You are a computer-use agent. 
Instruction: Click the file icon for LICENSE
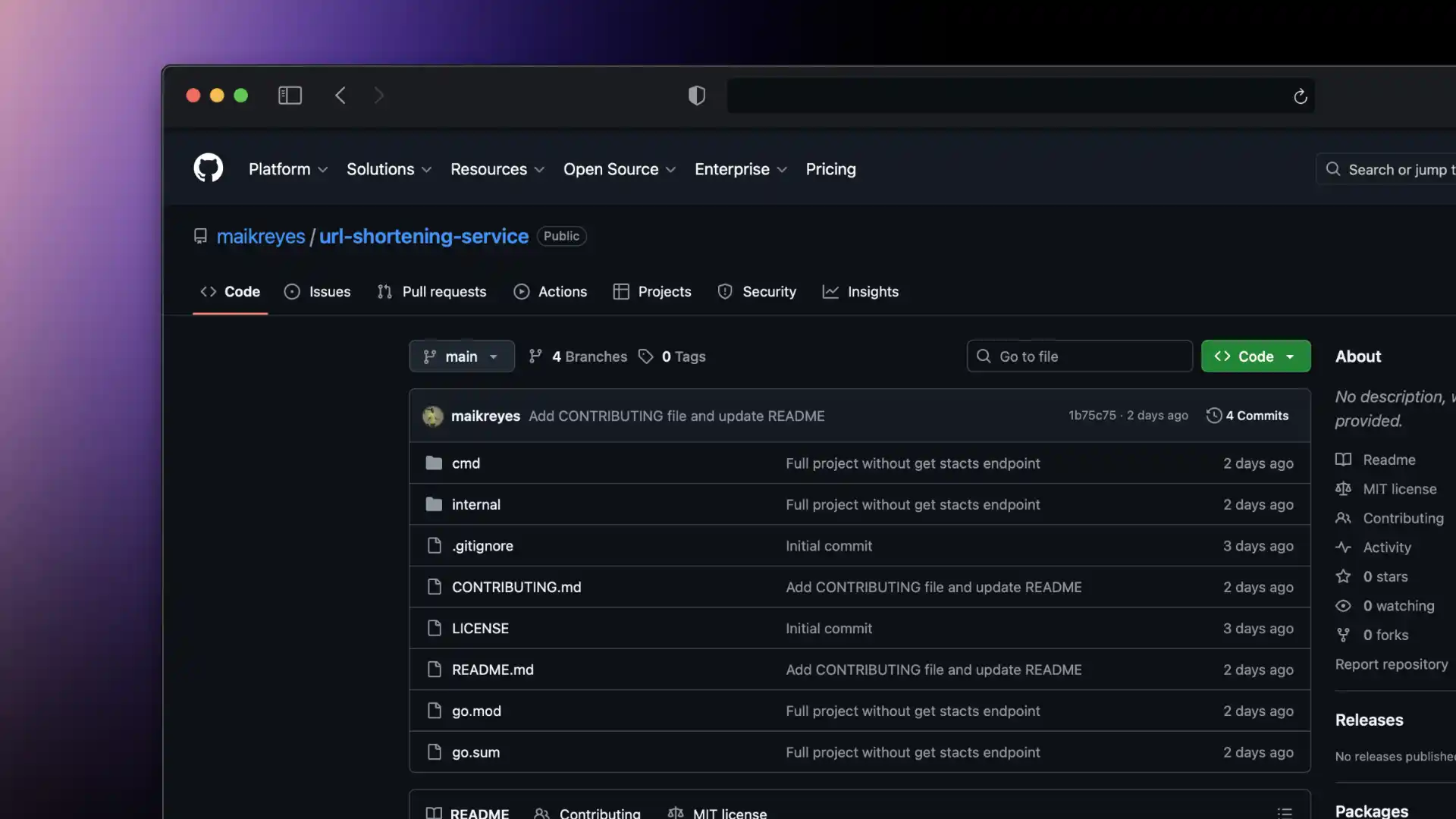point(434,629)
